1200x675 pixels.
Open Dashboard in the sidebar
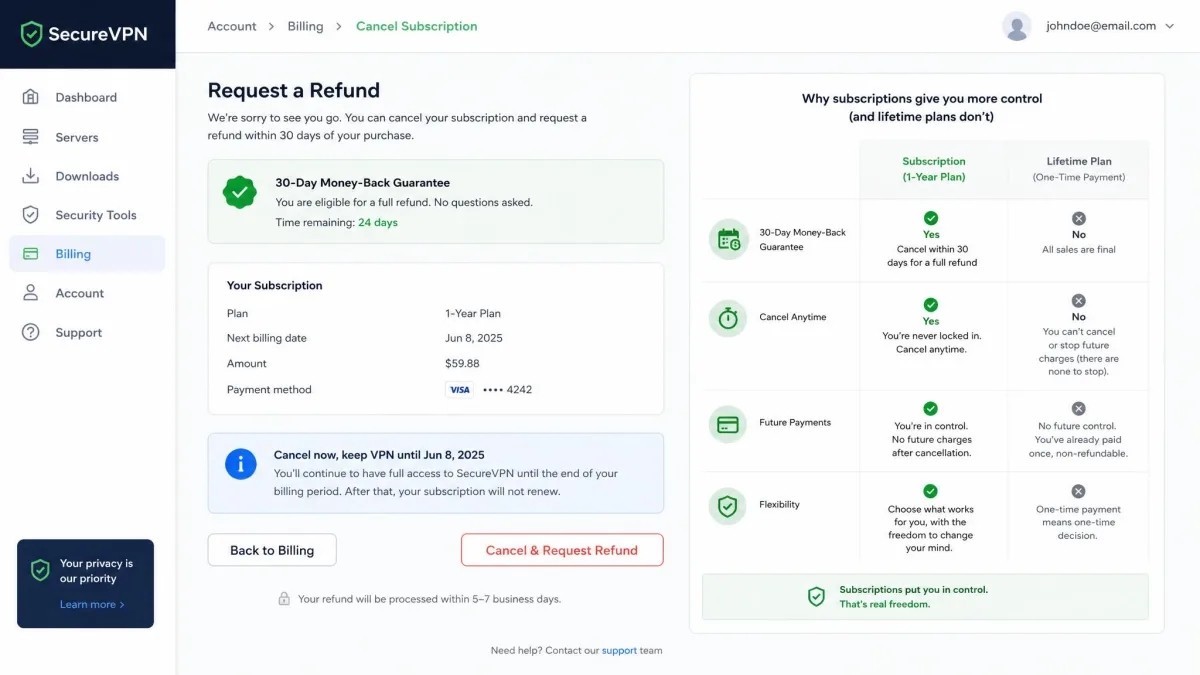(87, 97)
